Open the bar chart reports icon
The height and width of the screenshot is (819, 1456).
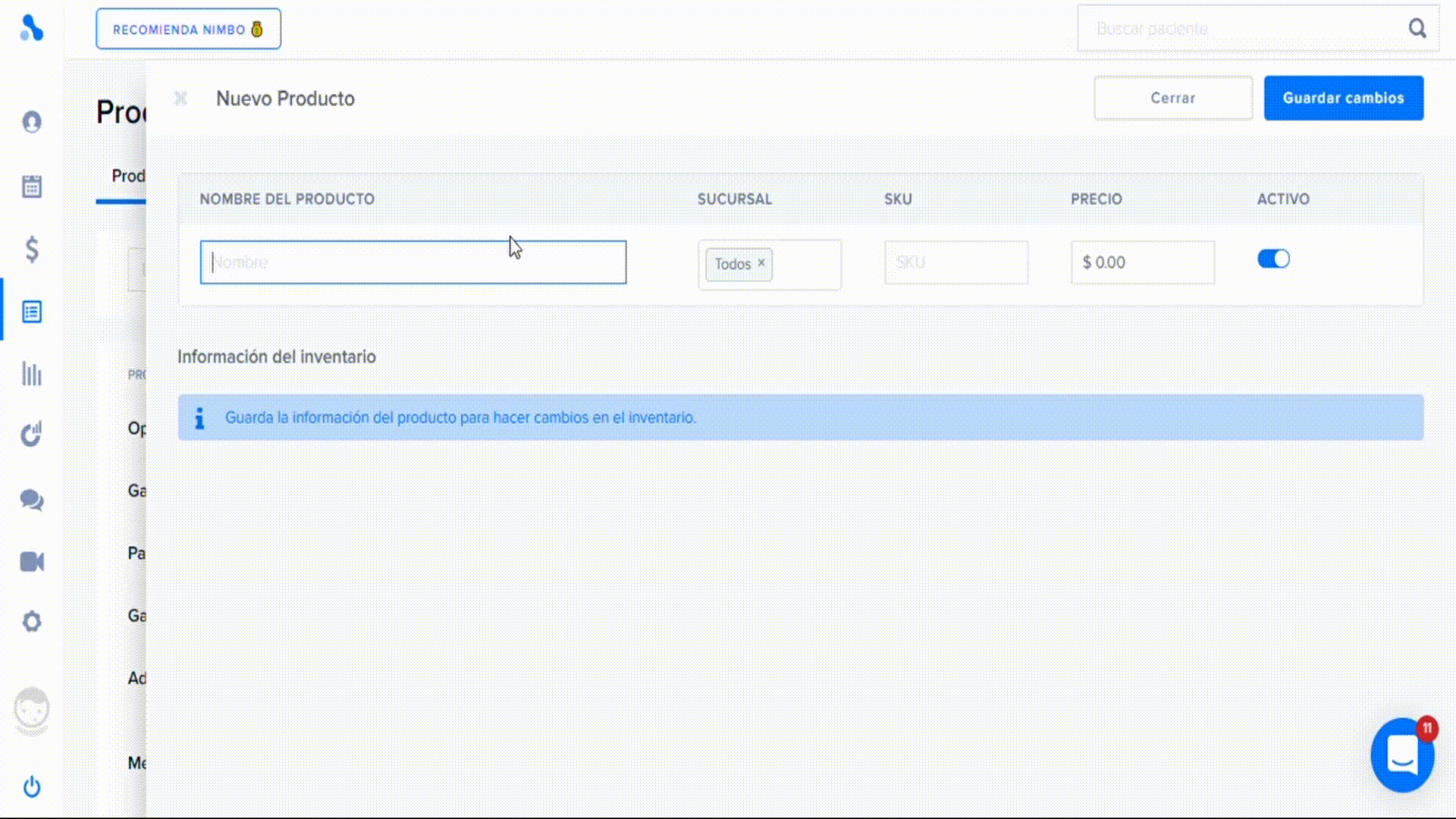(32, 374)
